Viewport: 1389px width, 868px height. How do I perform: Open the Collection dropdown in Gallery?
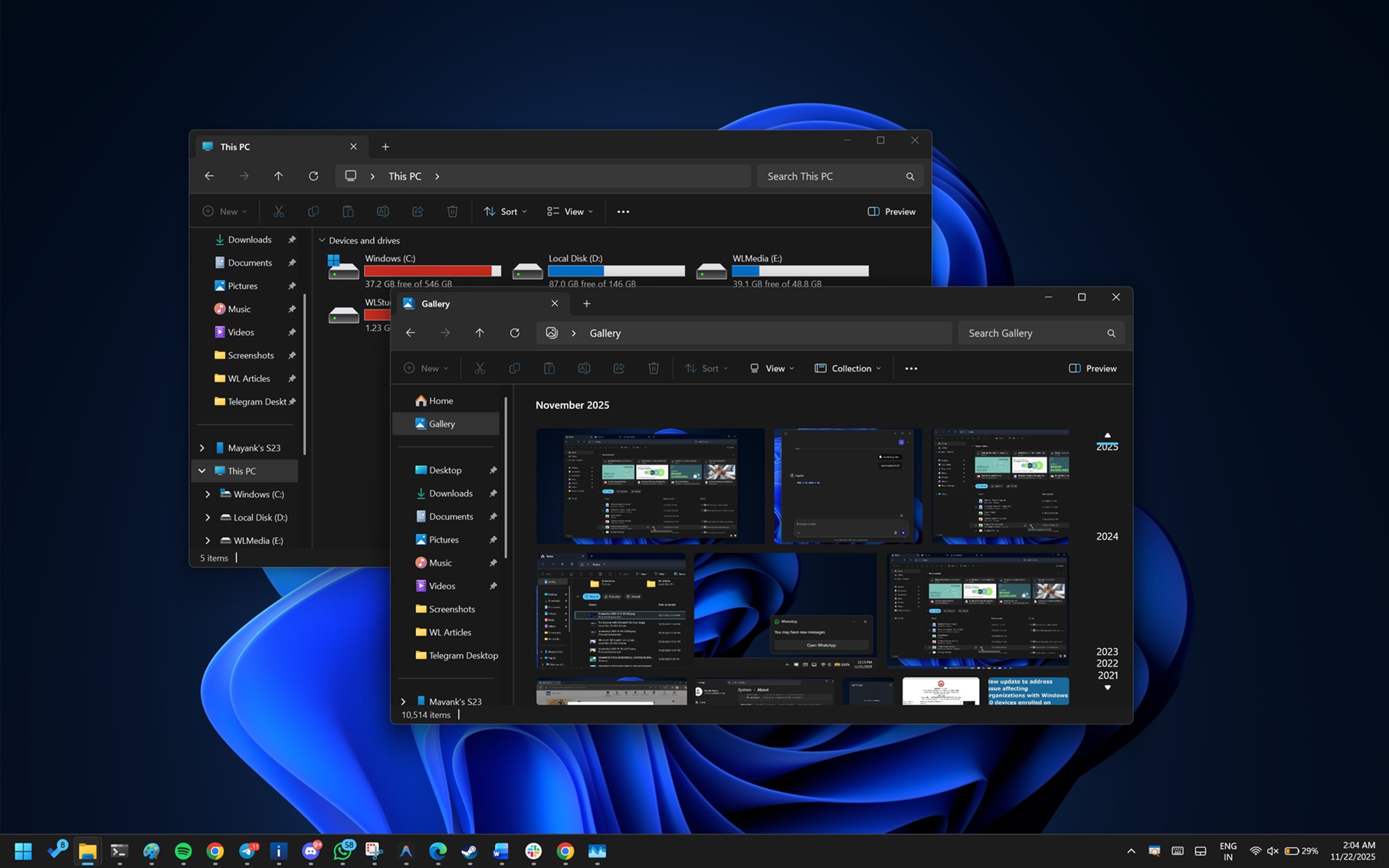847,368
